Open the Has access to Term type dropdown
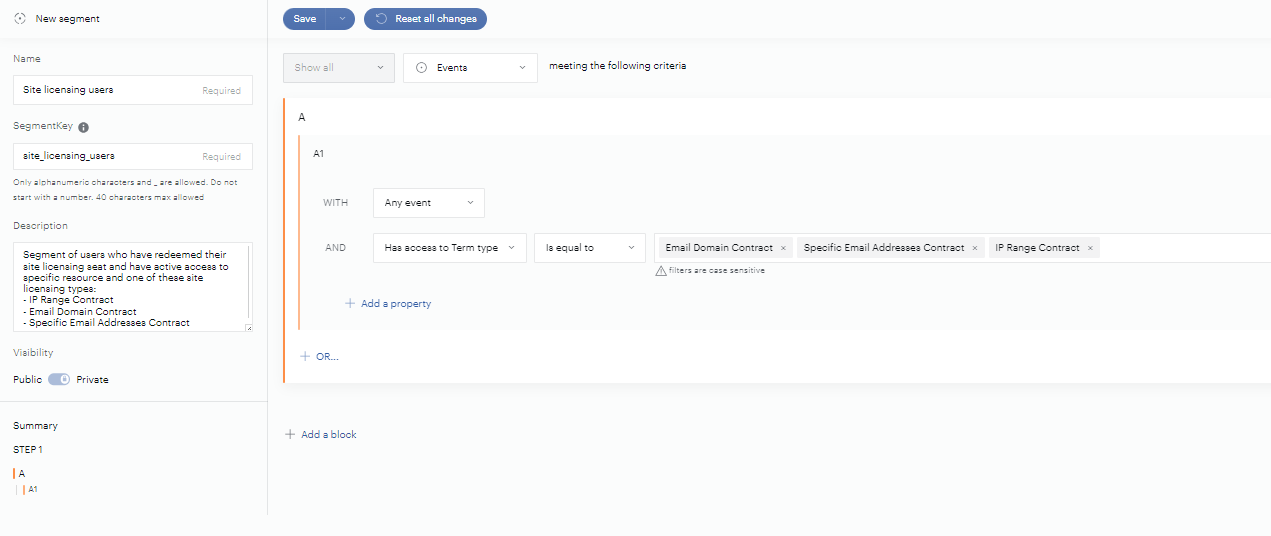Image resolution: width=1271 pixels, height=536 pixels. 449,248
